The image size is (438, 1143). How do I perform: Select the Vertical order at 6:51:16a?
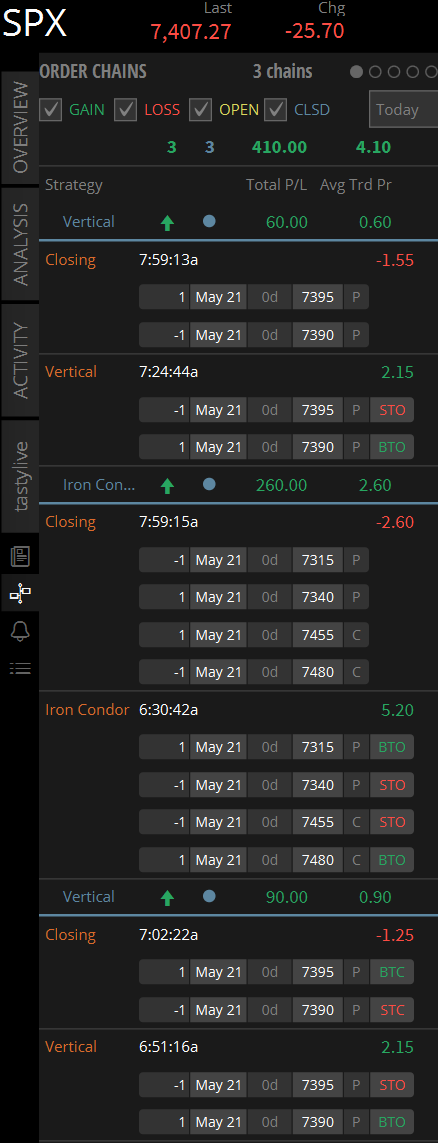pos(238,1047)
